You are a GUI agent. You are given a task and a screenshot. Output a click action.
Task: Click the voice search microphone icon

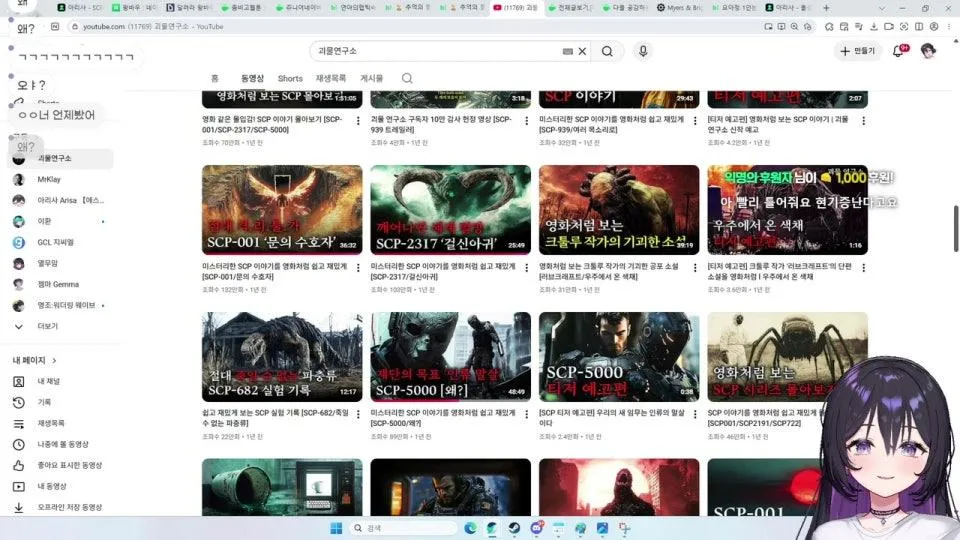tap(643, 51)
